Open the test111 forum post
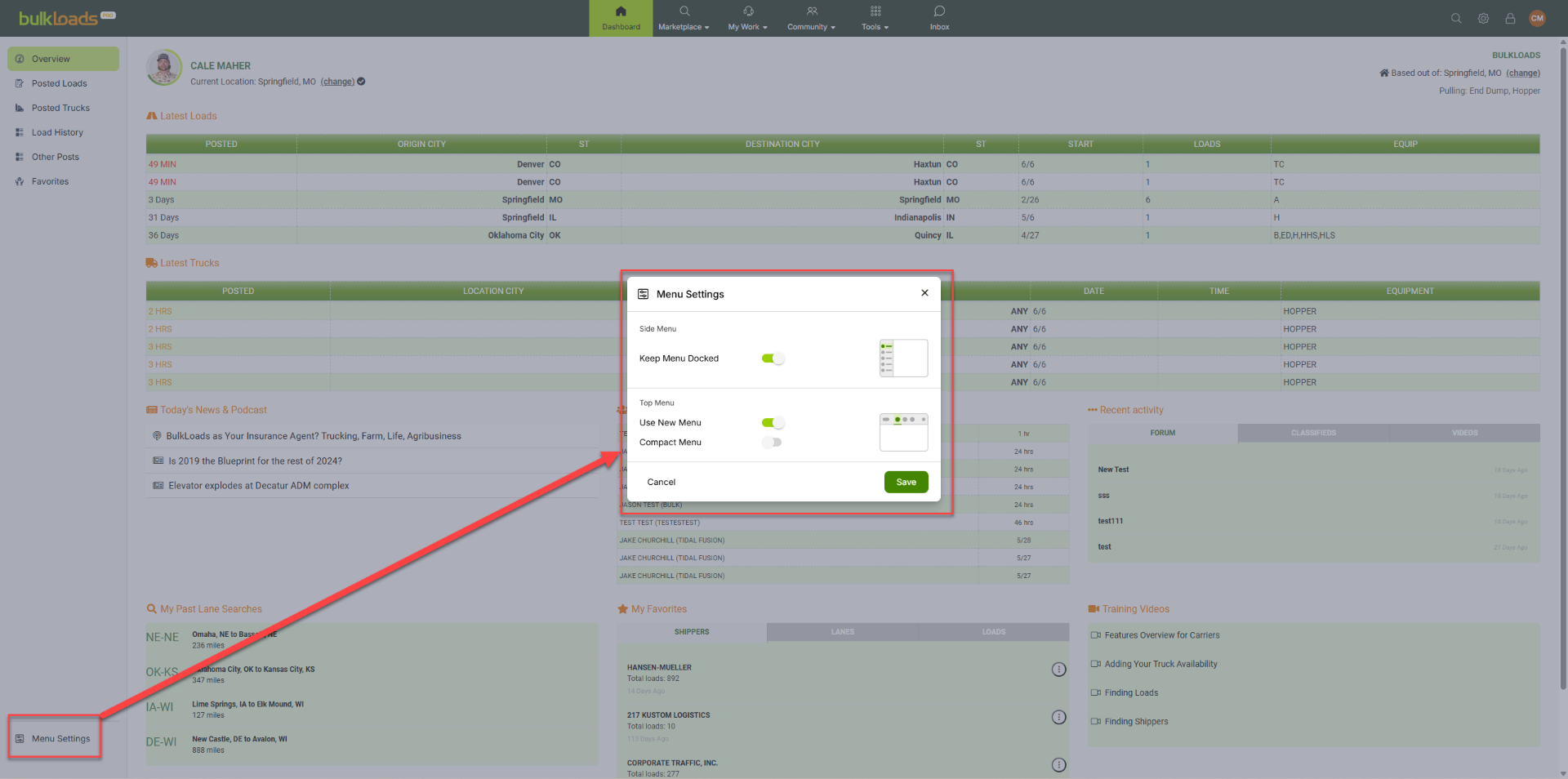 [1110, 521]
